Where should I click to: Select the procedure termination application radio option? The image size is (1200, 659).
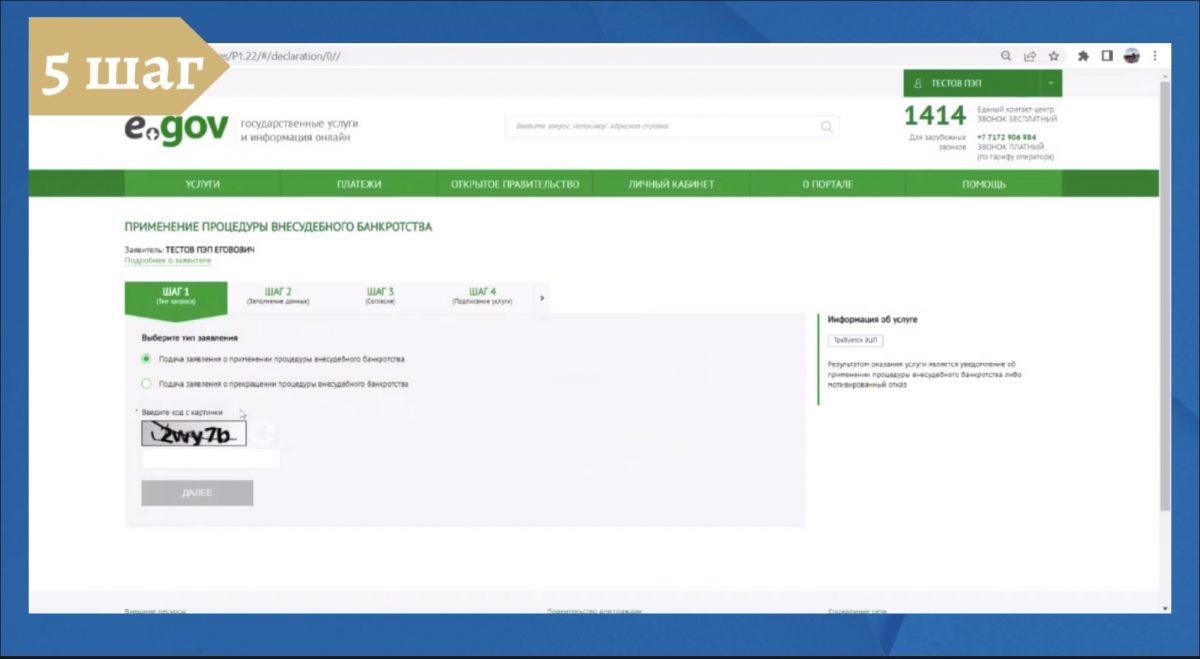pyautogui.click(x=146, y=383)
